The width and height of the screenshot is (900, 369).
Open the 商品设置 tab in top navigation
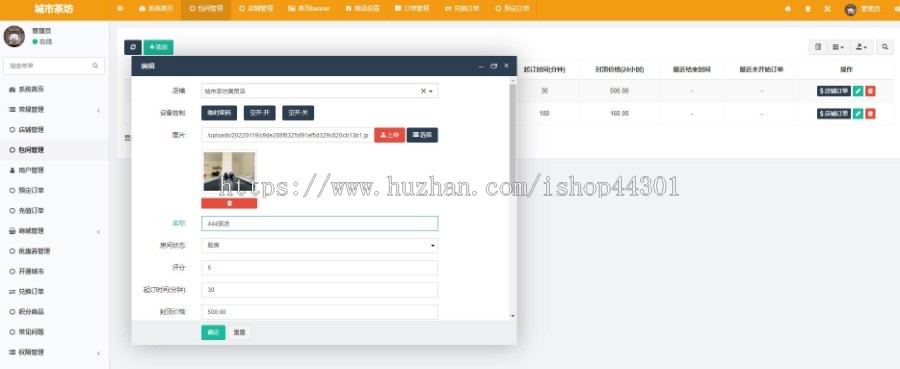[x=363, y=9]
